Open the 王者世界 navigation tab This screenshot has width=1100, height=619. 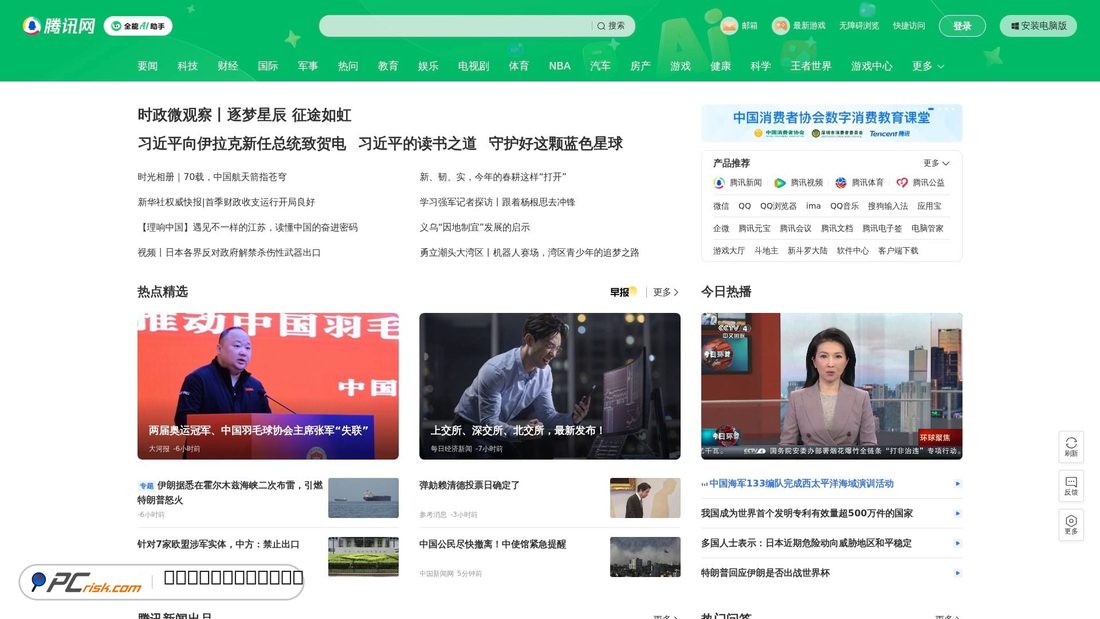[x=810, y=66]
